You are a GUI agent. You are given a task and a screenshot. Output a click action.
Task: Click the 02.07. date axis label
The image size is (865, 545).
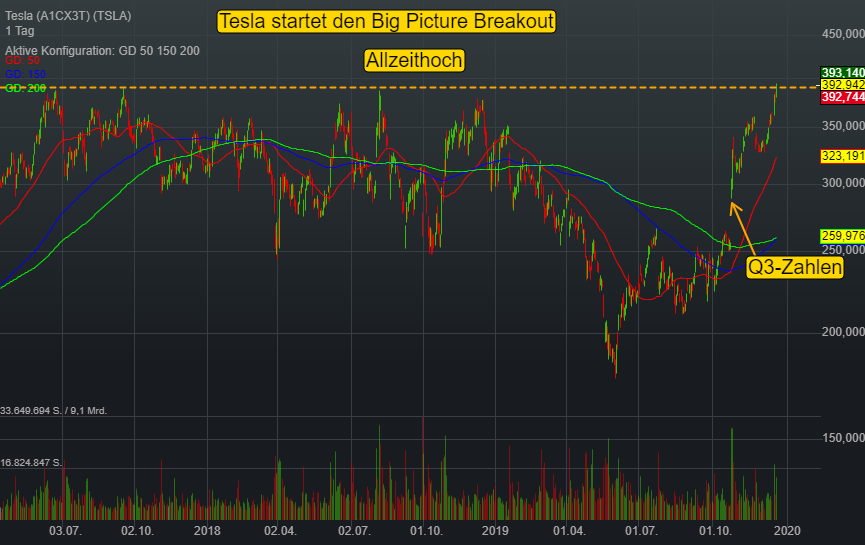[x=354, y=531]
